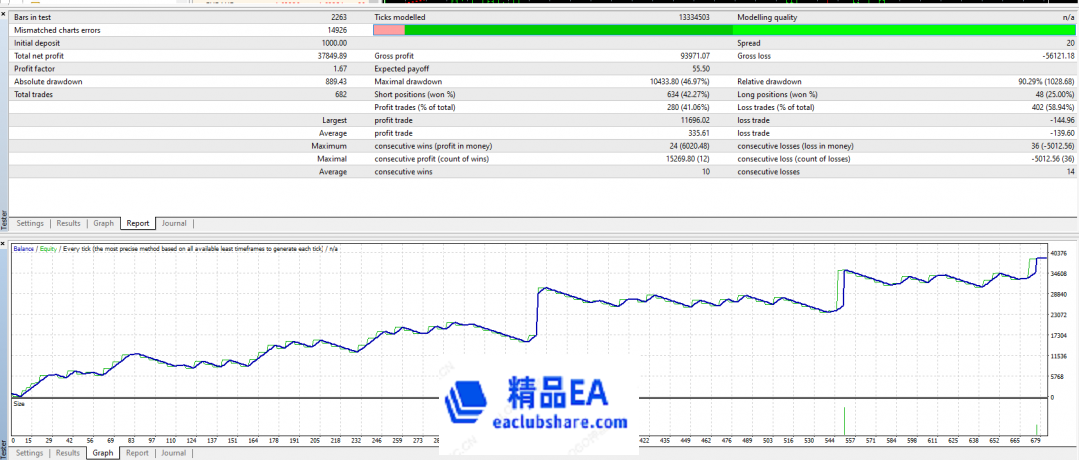Click the 'Profit factor' label

click(x=34, y=69)
